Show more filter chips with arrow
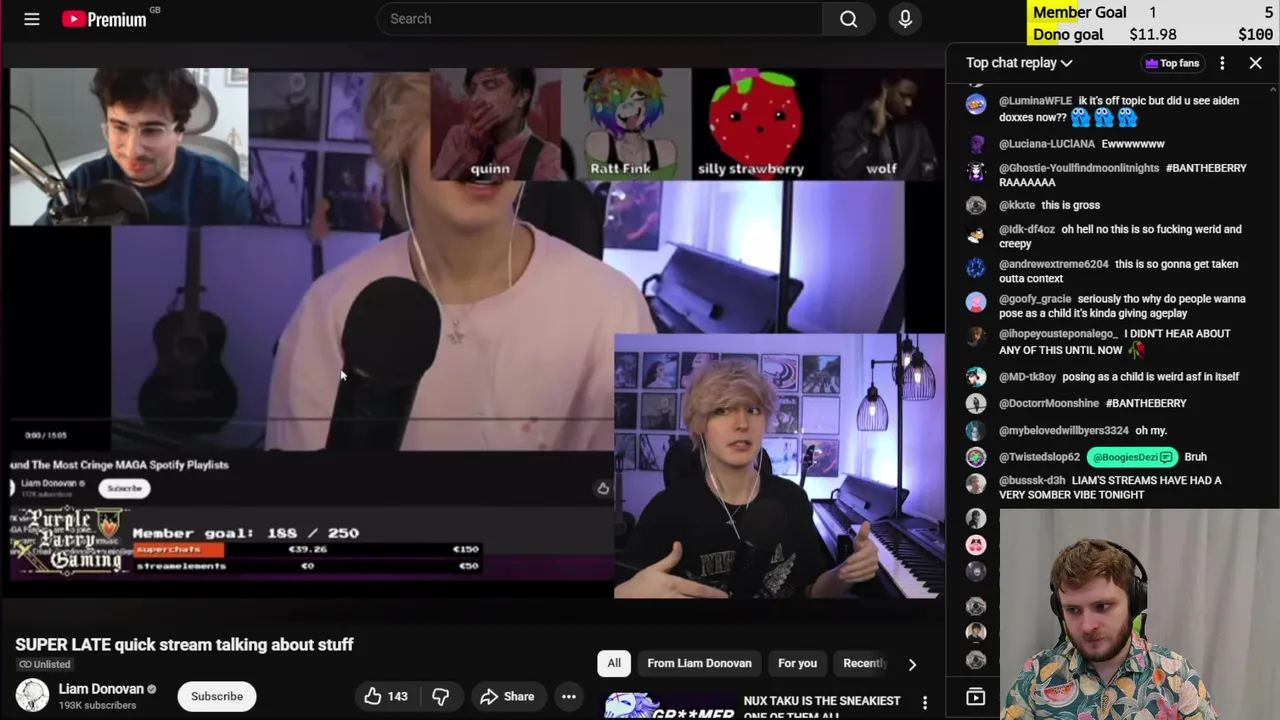 pyautogui.click(x=912, y=664)
